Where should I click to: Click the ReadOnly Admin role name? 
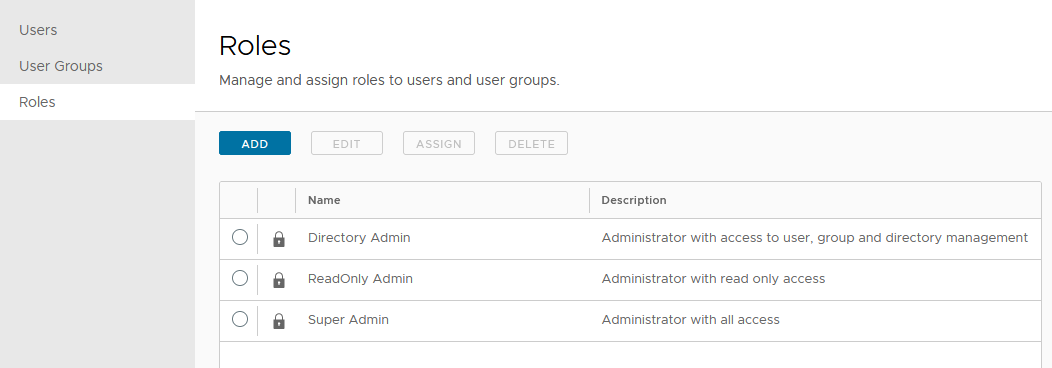click(360, 279)
